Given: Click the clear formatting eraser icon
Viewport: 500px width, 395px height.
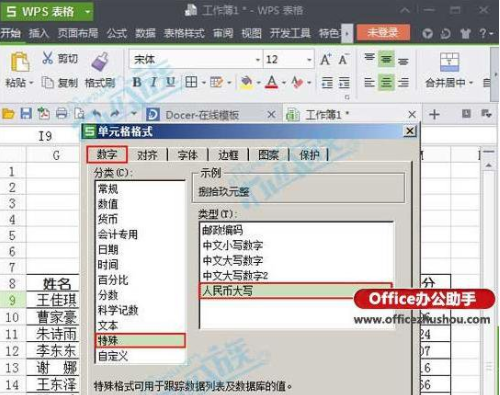Looking at the screenshot, I should coord(296,82).
